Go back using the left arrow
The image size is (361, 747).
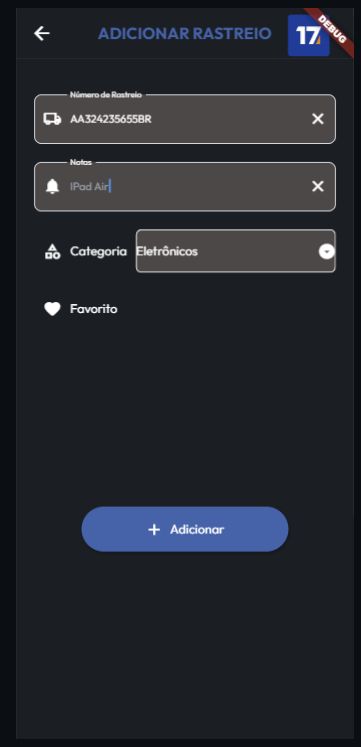(x=42, y=33)
